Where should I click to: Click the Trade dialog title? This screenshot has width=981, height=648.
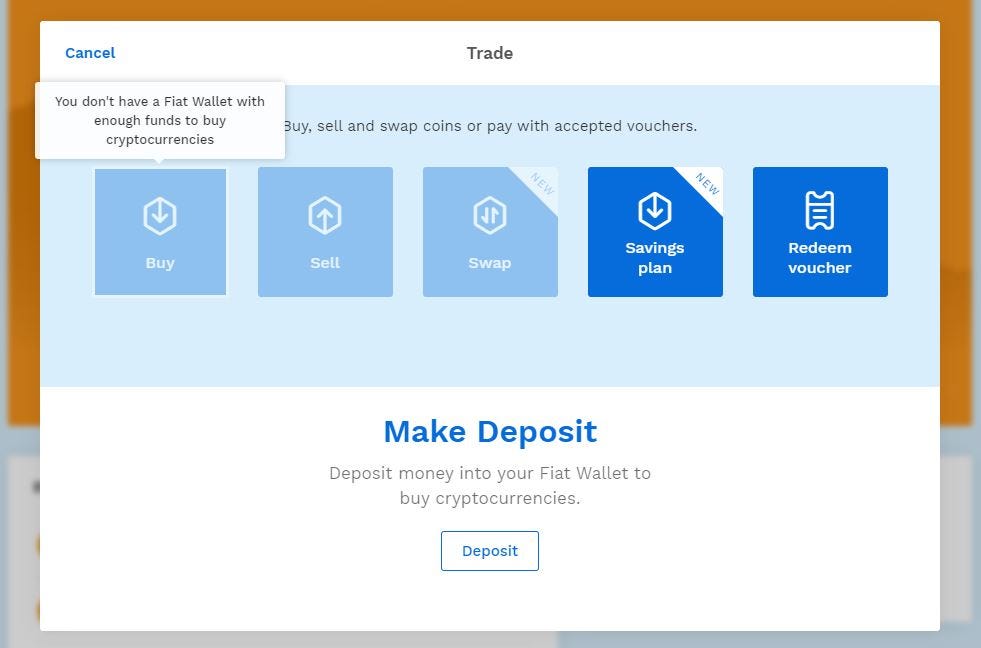(x=490, y=53)
